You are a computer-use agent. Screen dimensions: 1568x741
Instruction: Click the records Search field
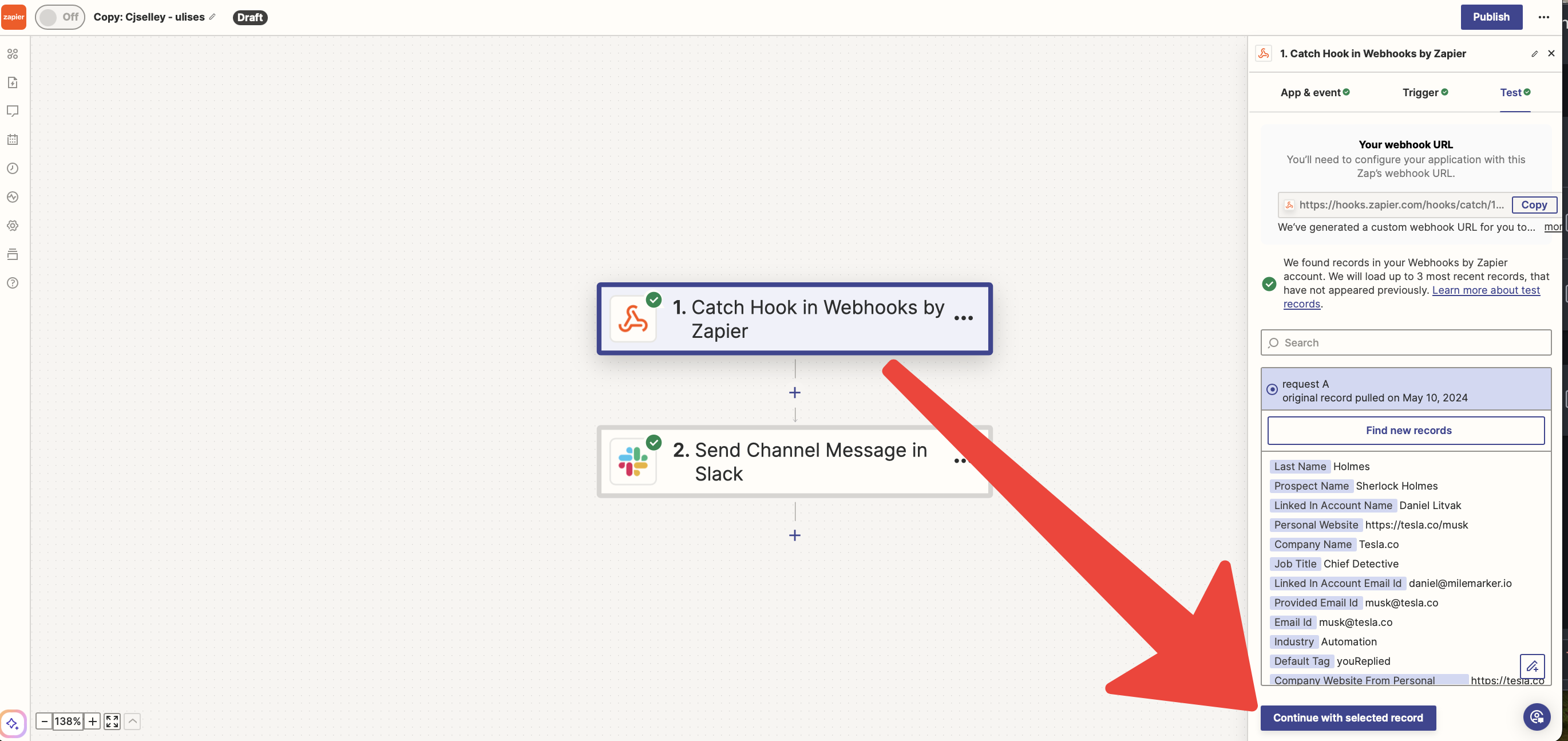coord(1406,343)
